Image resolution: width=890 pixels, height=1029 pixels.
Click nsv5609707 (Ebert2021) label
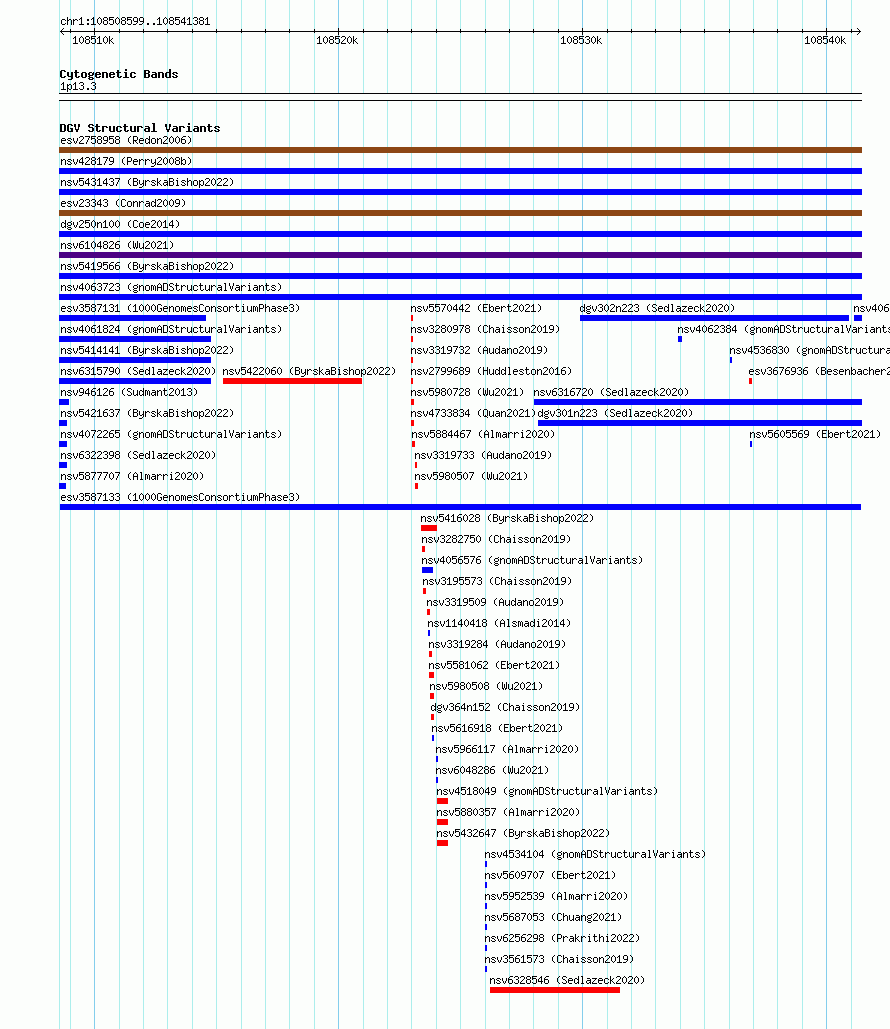pyautogui.click(x=550, y=875)
